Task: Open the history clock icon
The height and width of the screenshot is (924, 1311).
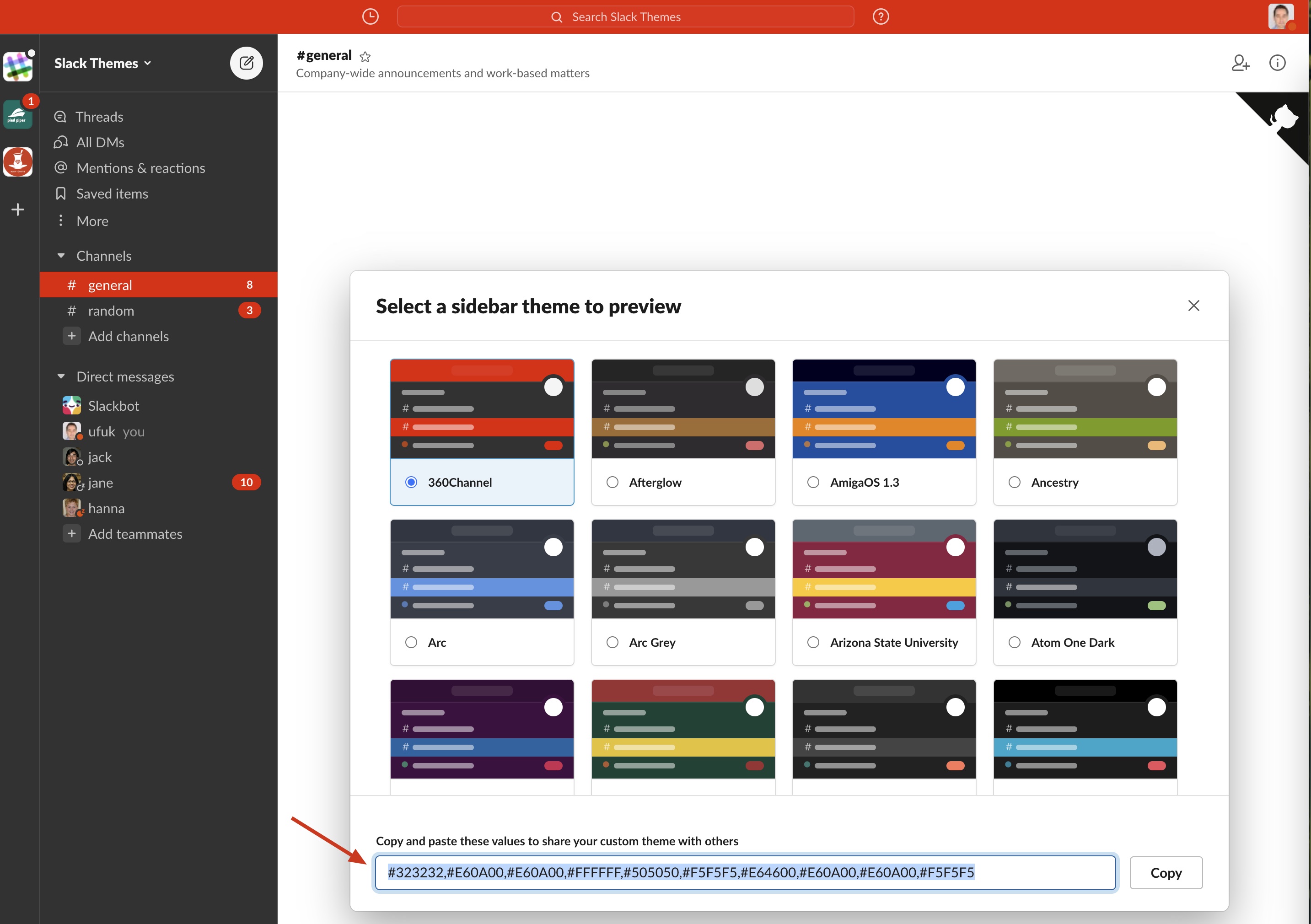Action: (x=370, y=16)
